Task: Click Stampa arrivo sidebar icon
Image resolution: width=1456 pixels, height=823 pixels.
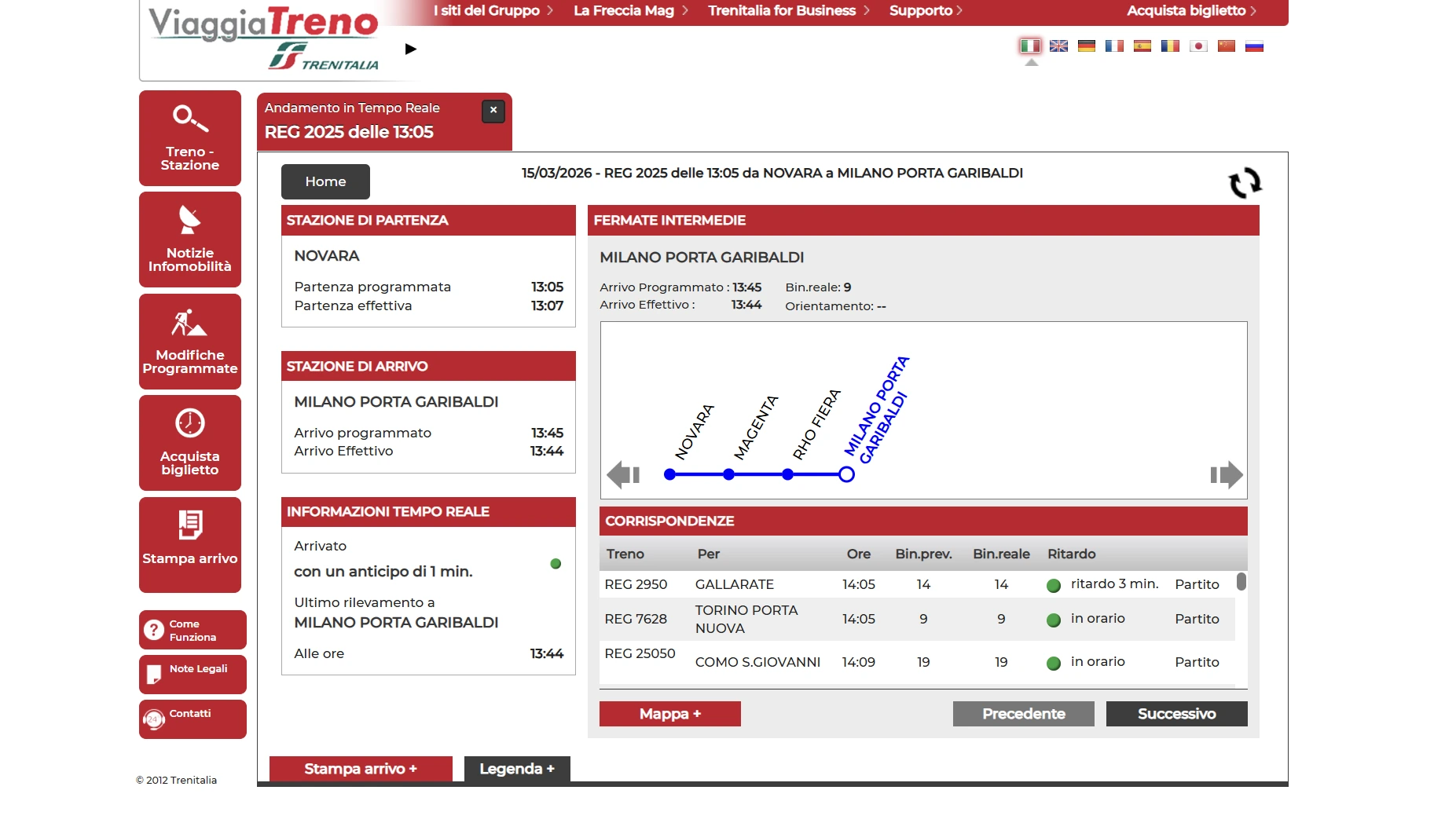Action: [x=190, y=525]
